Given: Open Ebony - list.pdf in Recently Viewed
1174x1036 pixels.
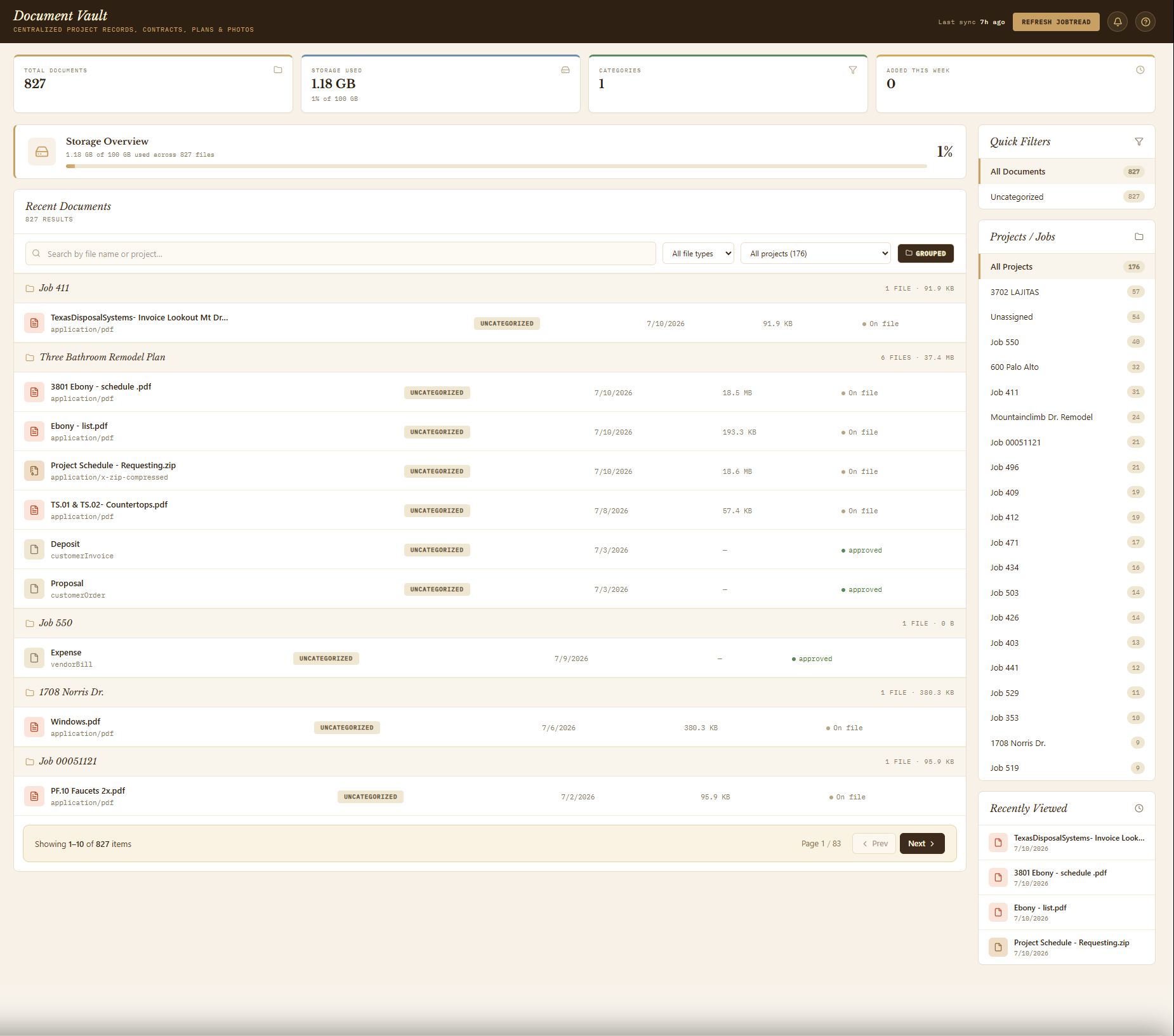Looking at the screenshot, I should point(1067,912).
